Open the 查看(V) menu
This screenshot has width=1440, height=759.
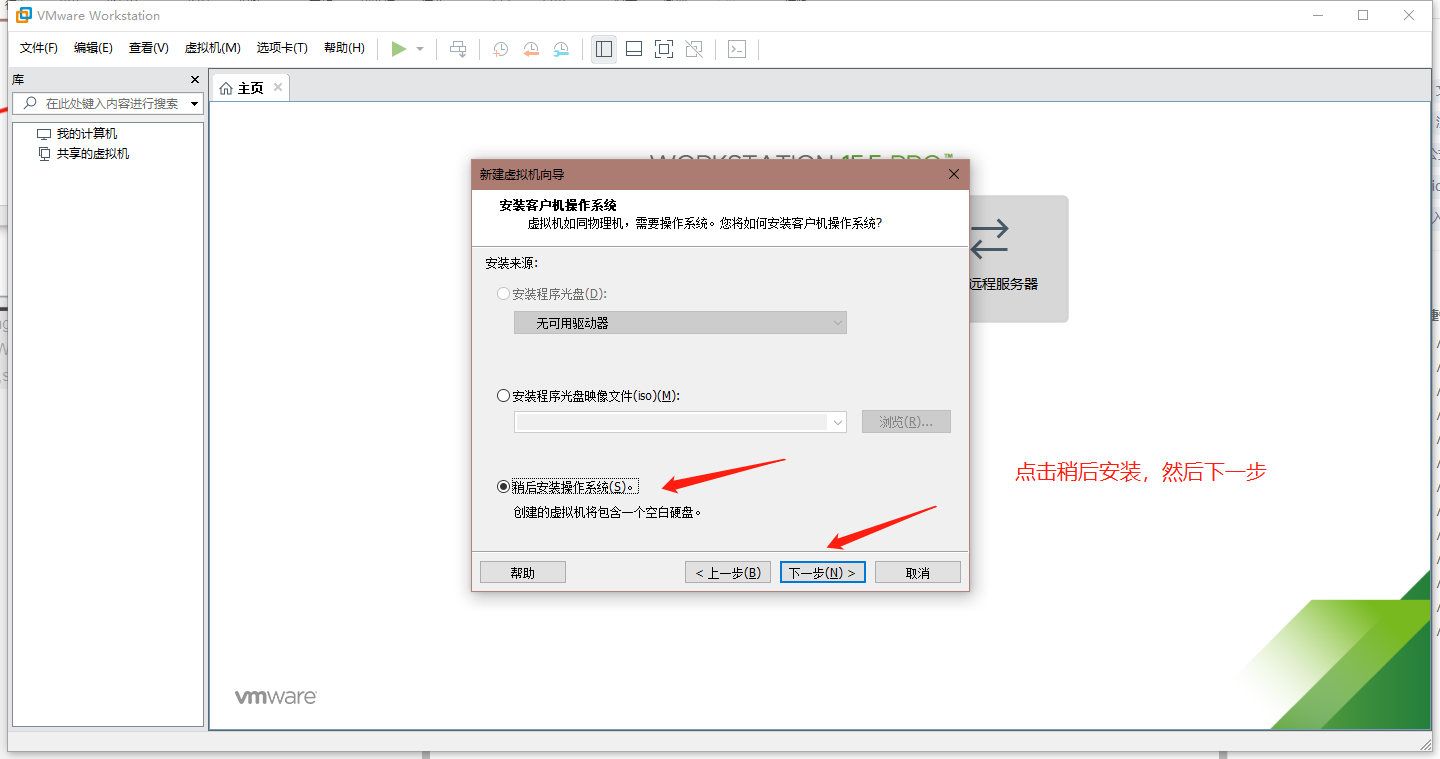coord(148,48)
